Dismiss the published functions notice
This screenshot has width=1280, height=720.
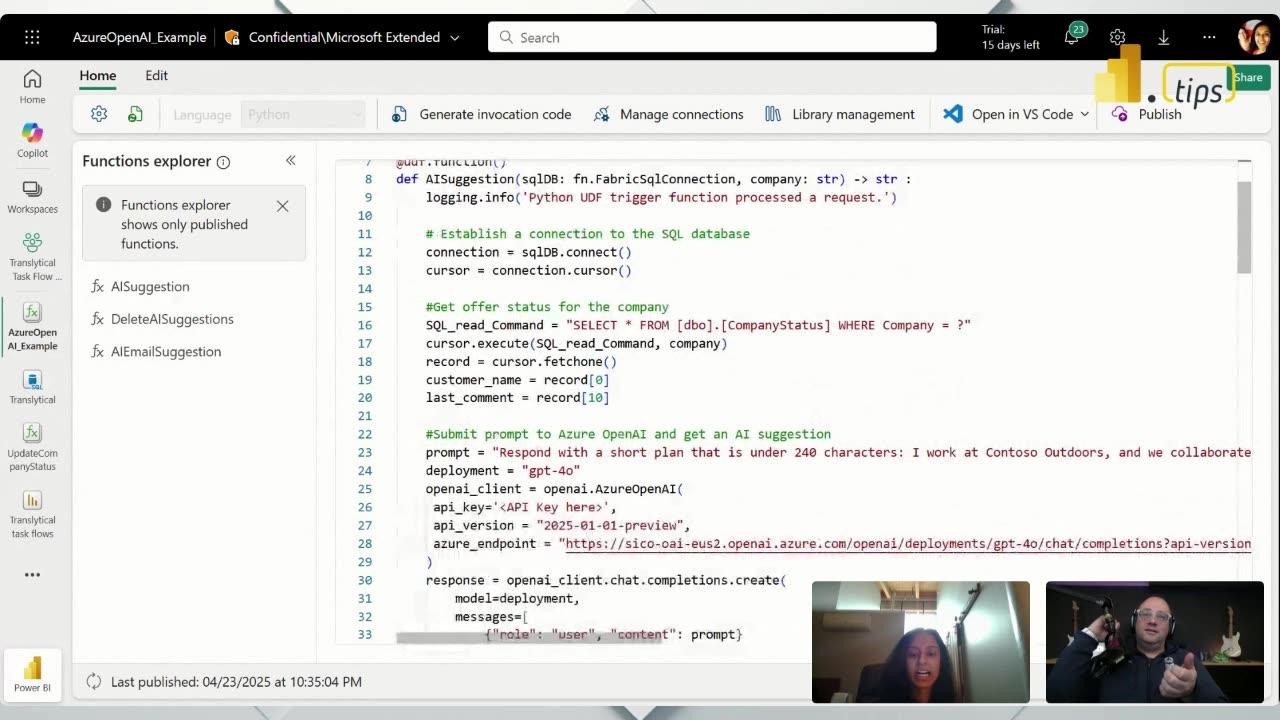[282, 206]
